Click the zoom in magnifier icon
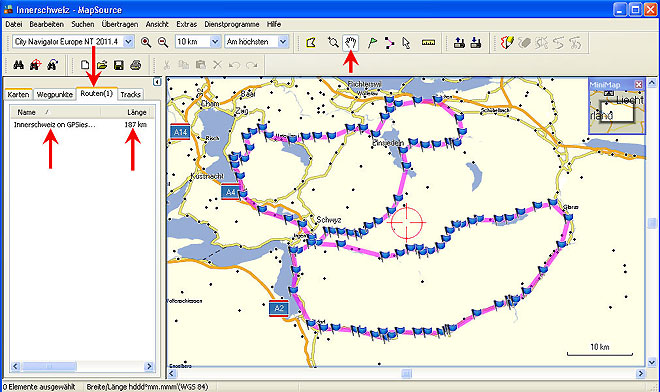The height and width of the screenshot is (392, 660). pyautogui.click(x=146, y=42)
